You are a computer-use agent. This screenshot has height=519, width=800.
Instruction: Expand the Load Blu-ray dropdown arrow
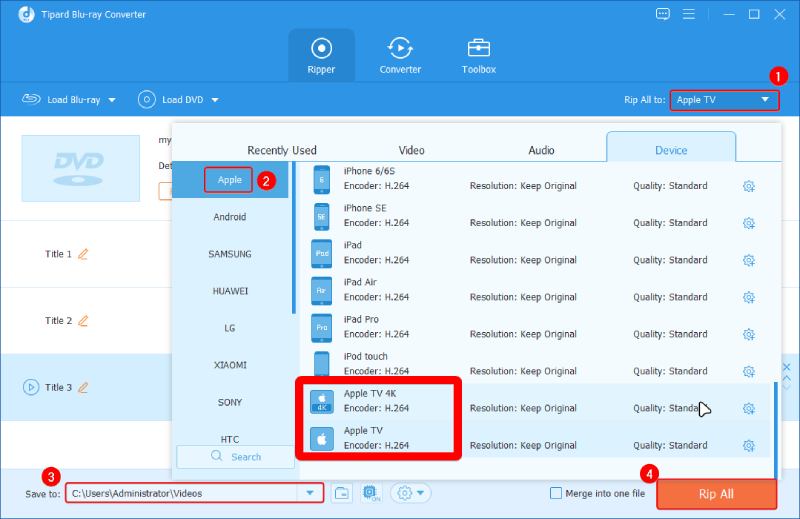[x=112, y=100]
